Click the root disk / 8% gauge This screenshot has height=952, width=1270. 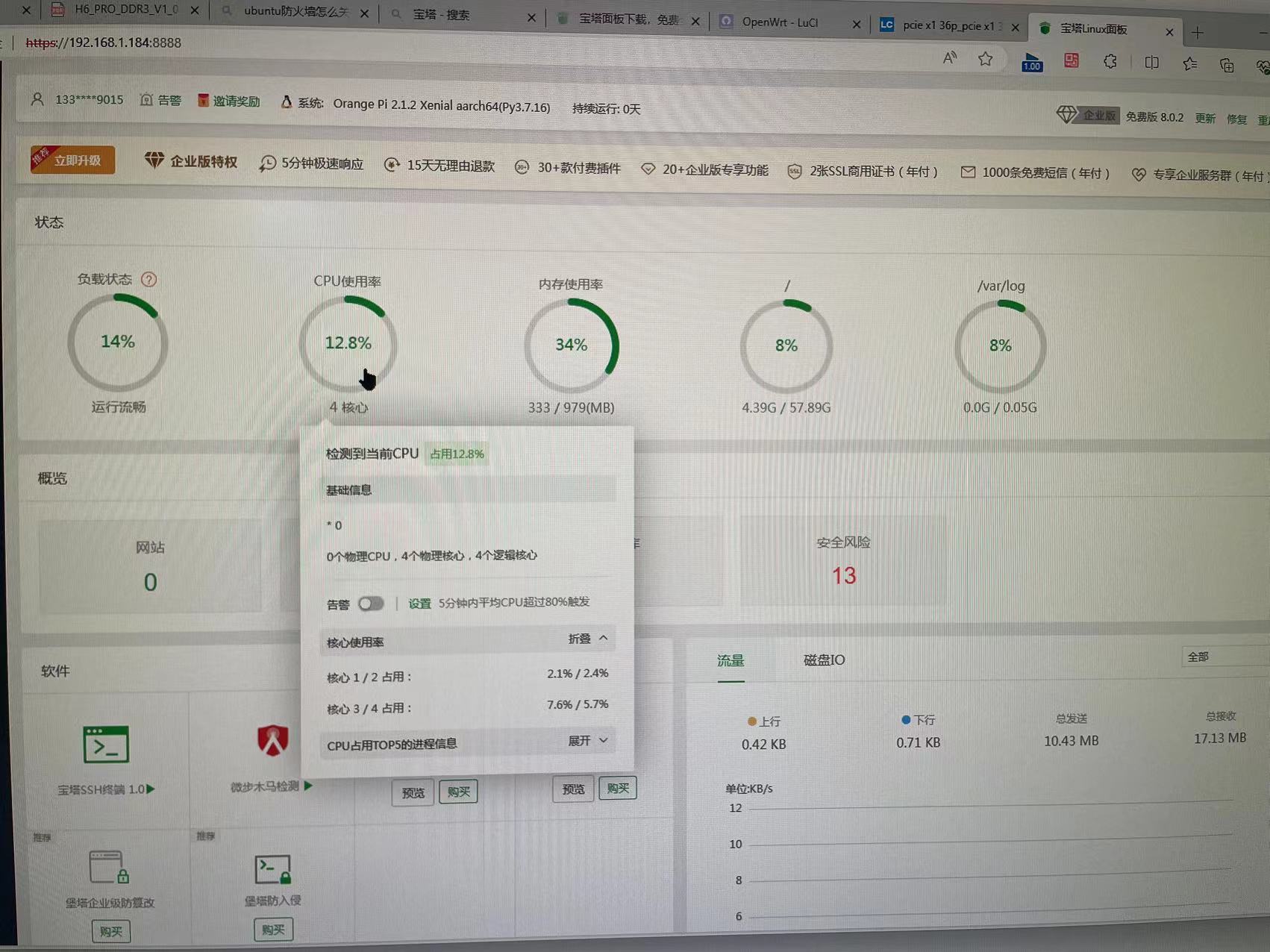tap(786, 346)
